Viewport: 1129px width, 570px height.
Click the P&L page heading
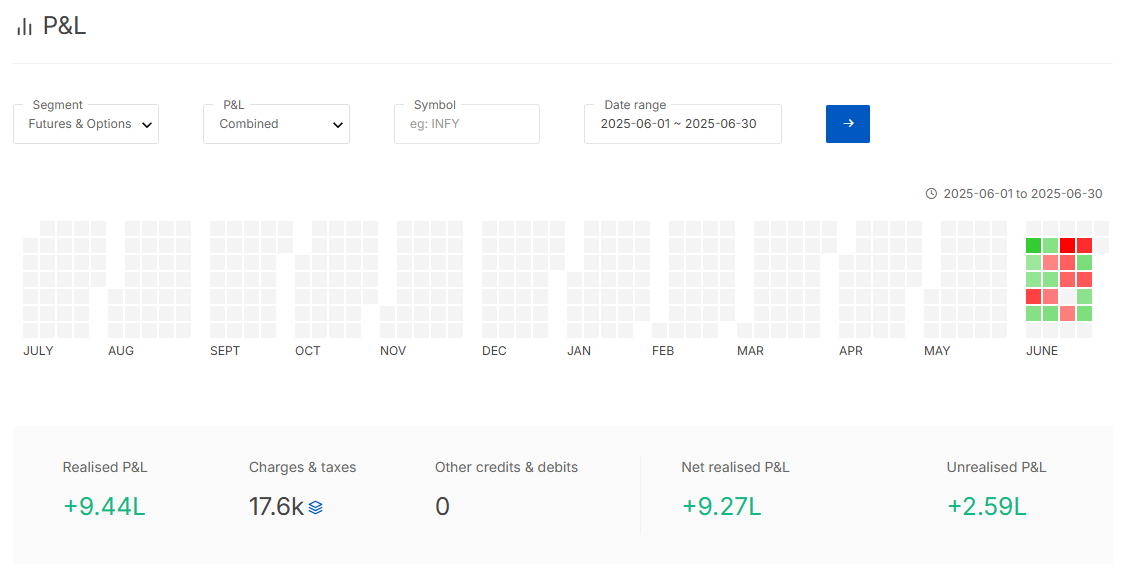tap(64, 26)
